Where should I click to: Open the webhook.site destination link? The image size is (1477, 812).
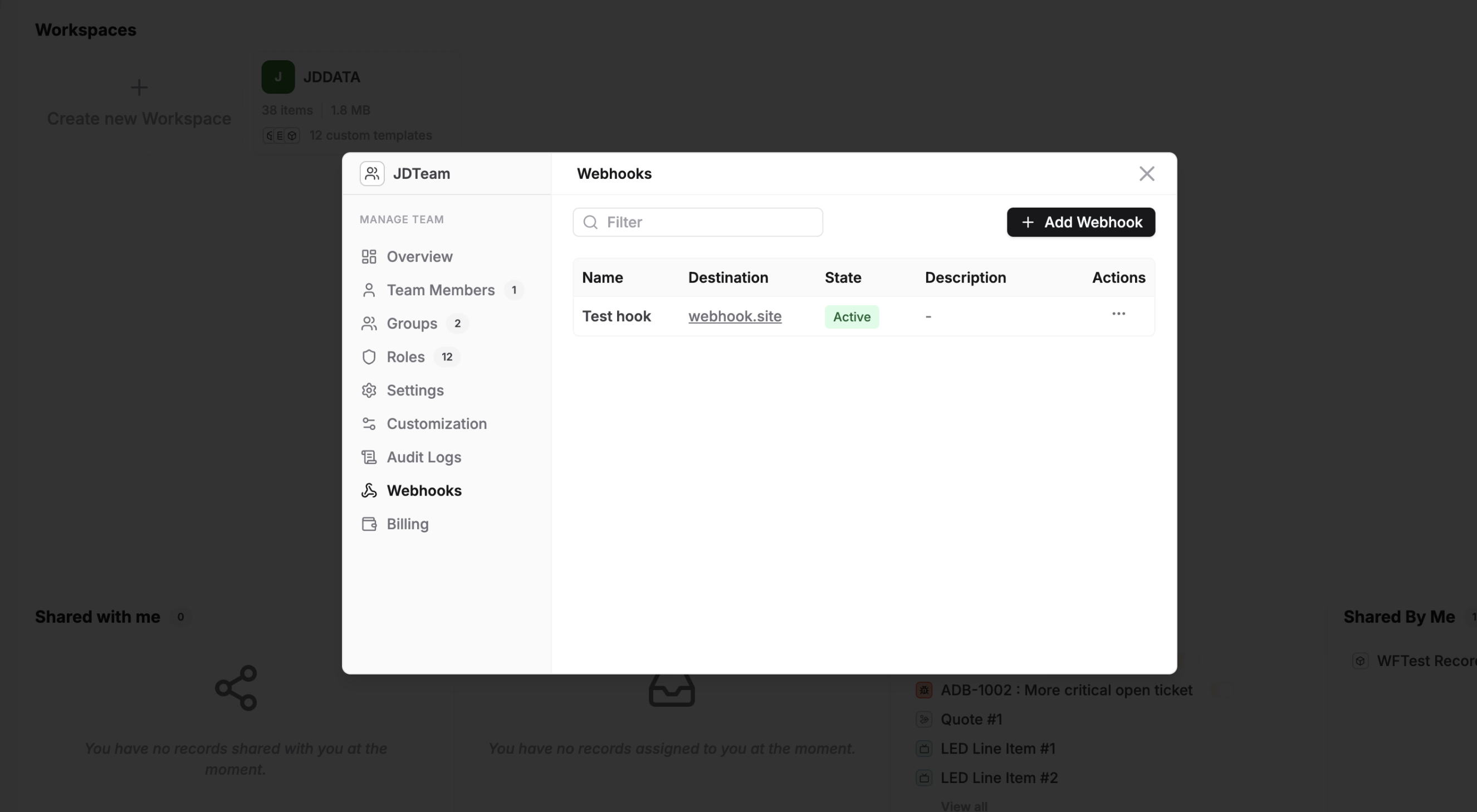(735, 316)
